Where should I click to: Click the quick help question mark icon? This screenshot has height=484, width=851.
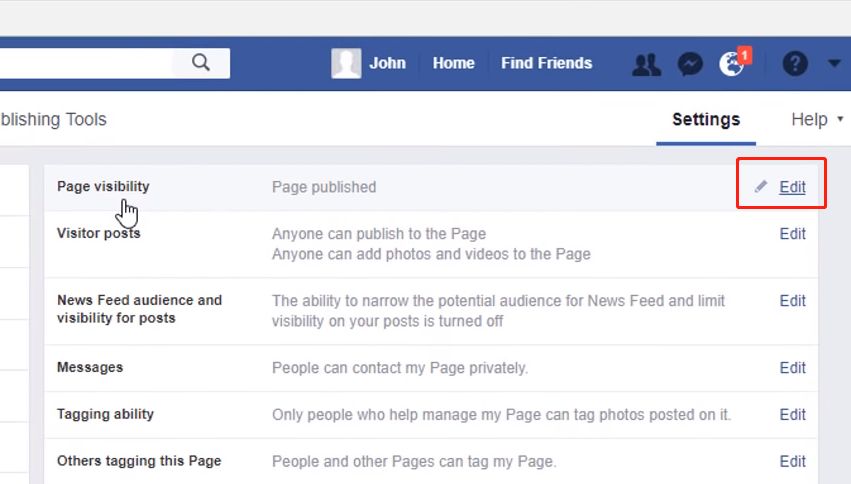pos(795,64)
